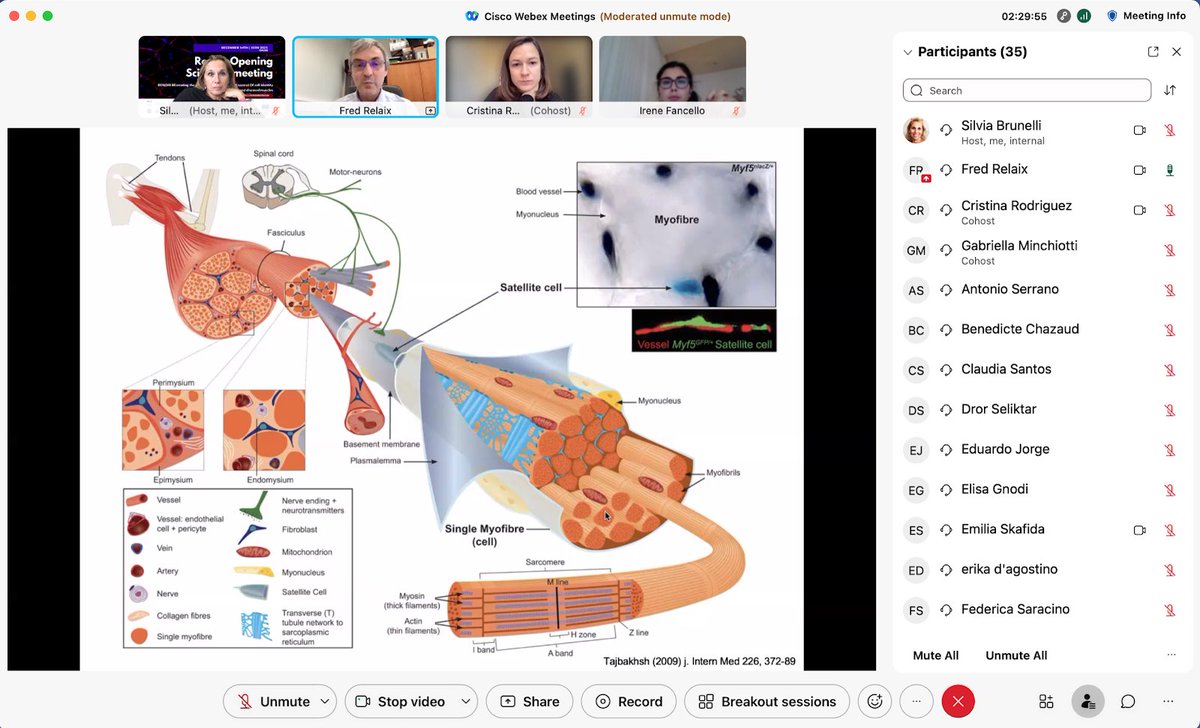Click the Share button
The width and height of the screenshot is (1200, 728).
click(530, 701)
